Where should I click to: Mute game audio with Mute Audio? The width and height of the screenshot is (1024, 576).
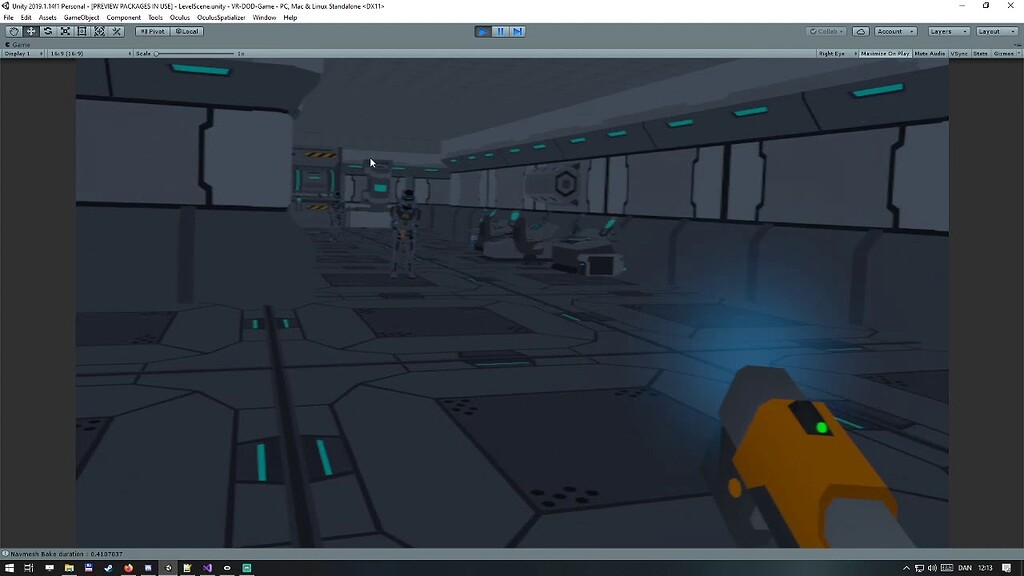[930, 53]
